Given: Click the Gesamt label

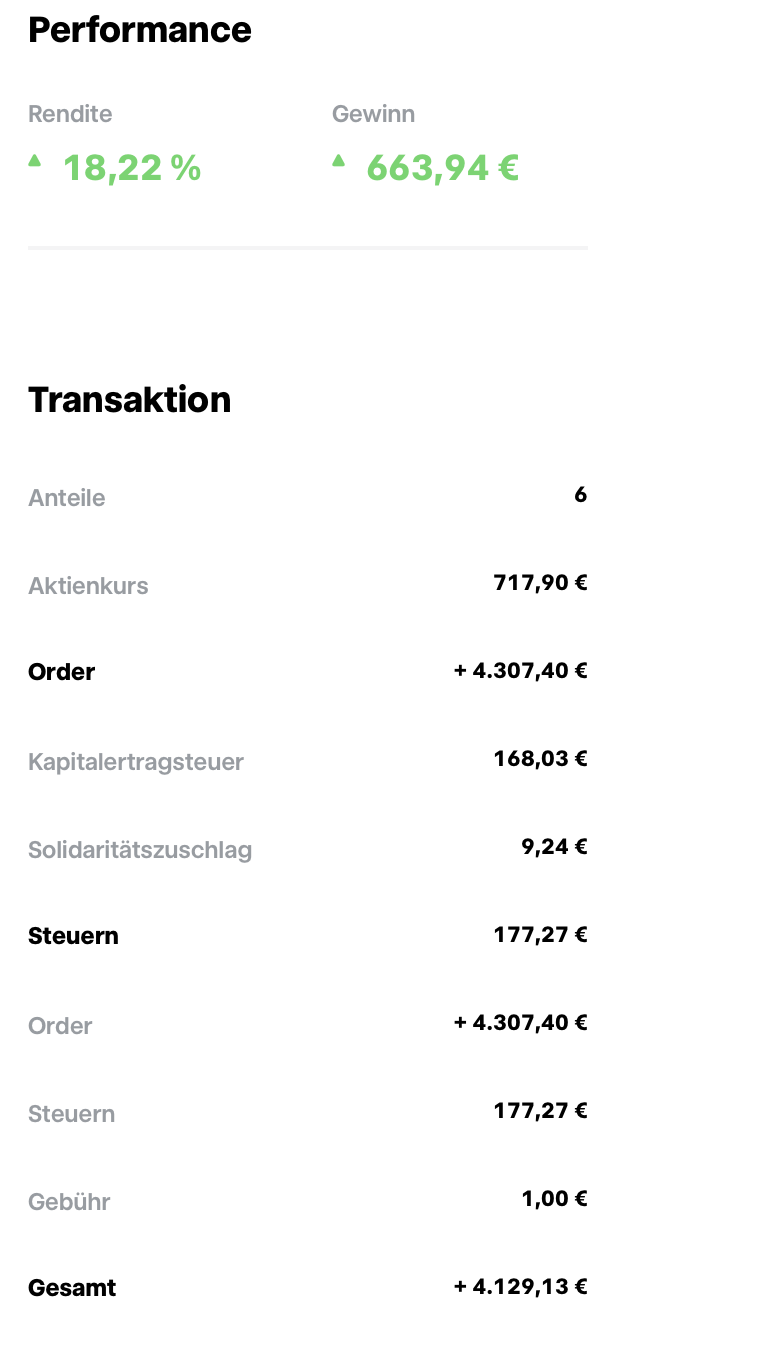Looking at the screenshot, I should (72, 1288).
